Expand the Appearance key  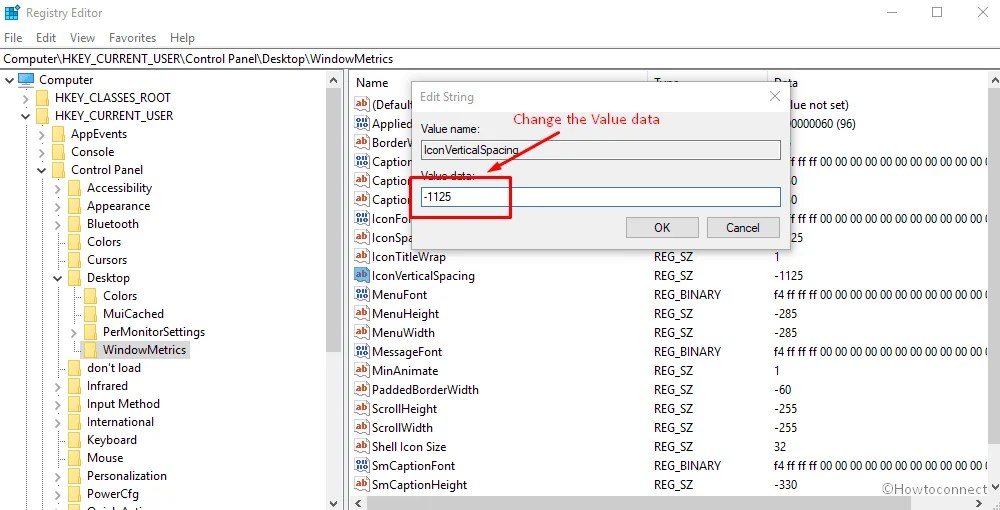pyautogui.click(x=57, y=207)
